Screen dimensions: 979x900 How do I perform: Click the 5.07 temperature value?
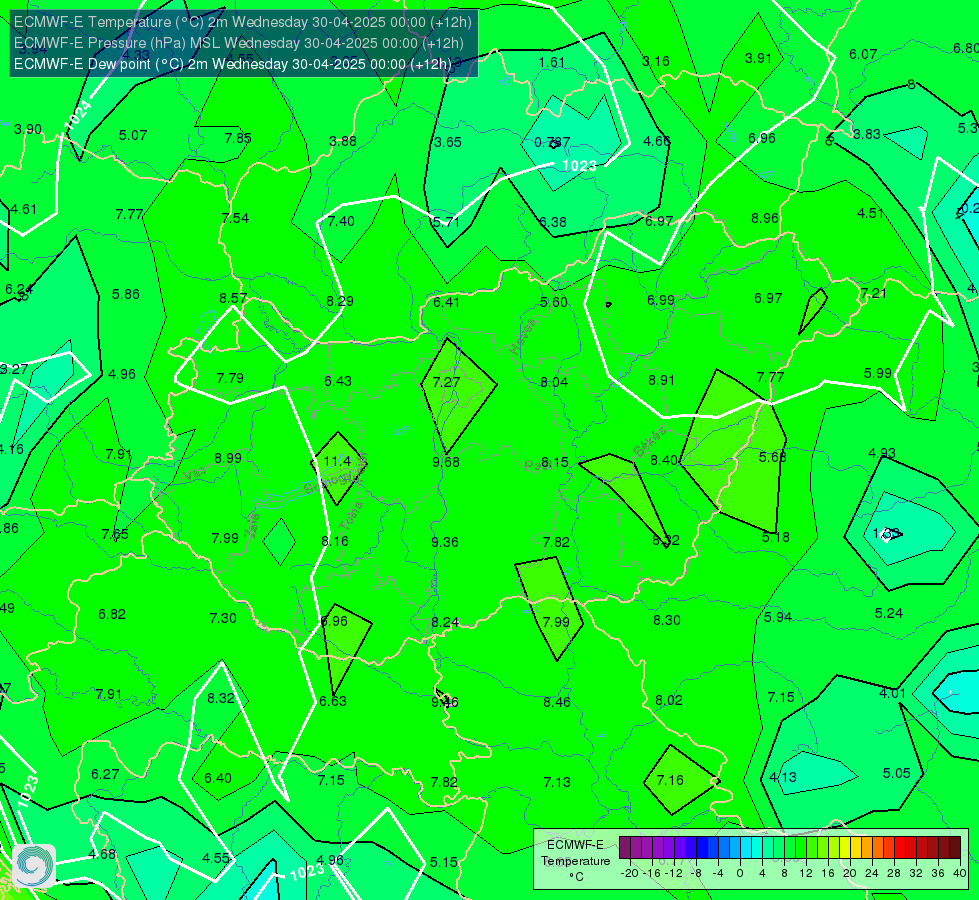point(133,135)
